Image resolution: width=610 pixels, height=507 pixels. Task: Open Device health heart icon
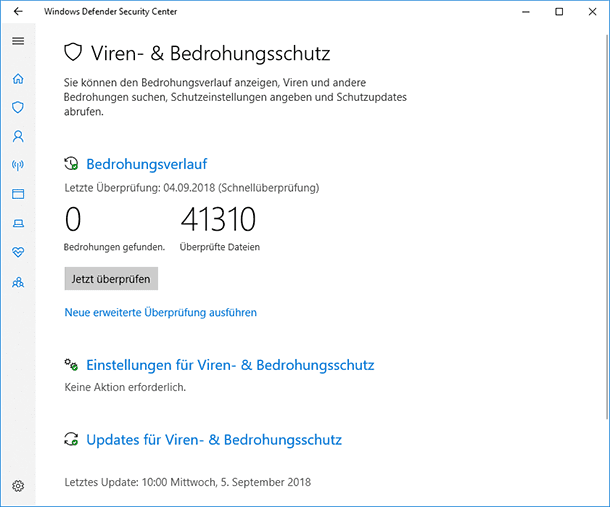pos(18,252)
